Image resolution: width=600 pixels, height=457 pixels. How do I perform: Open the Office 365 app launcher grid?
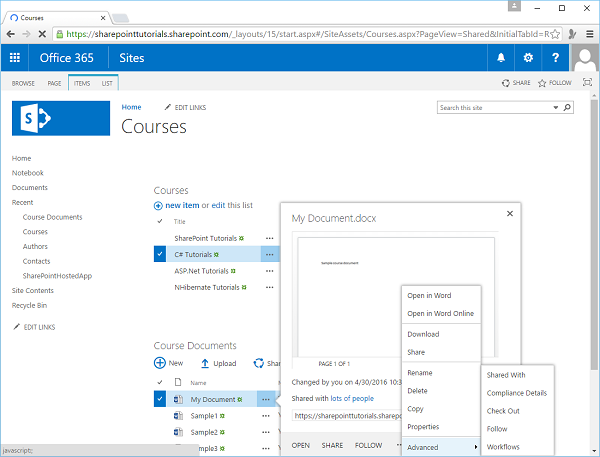[14, 57]
